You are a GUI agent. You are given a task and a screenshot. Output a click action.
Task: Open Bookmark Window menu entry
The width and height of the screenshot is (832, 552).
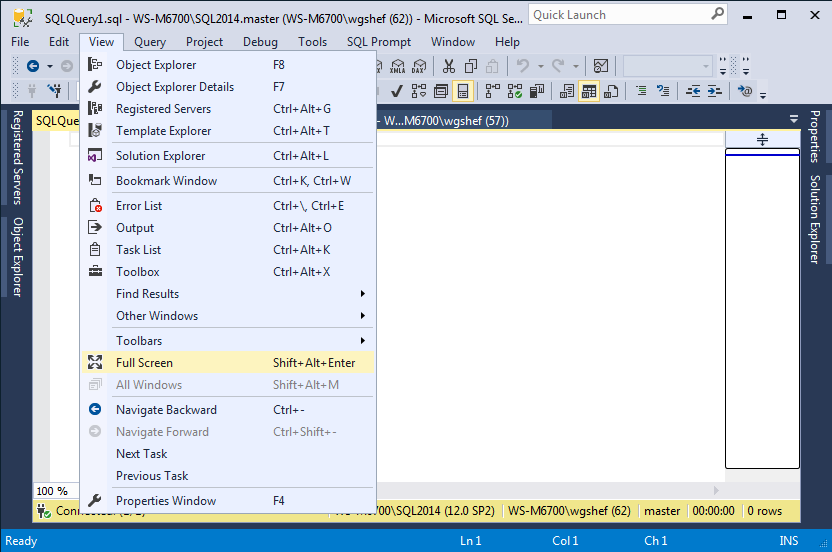click(228, 180)
